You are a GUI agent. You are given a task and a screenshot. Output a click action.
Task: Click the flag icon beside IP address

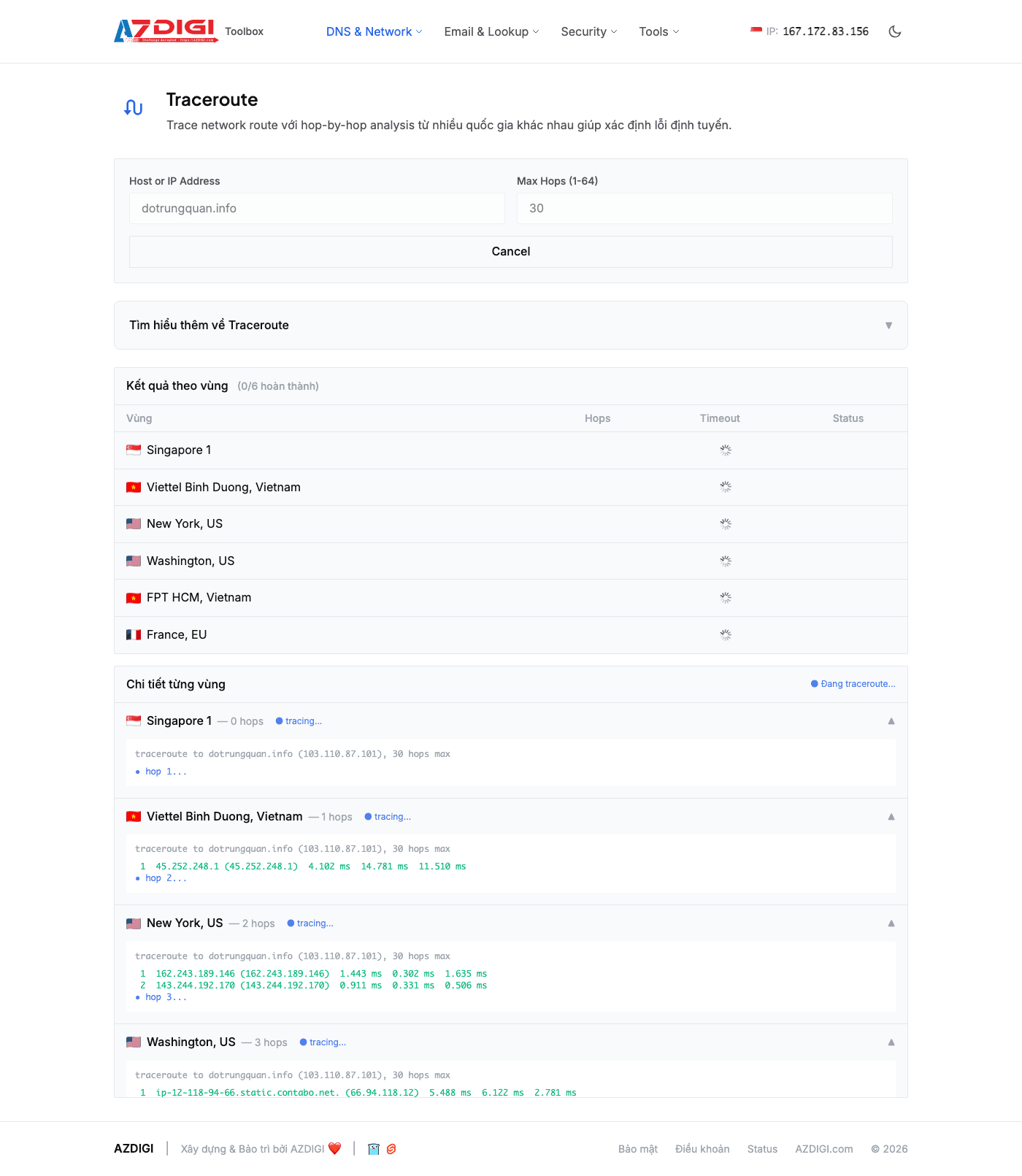click(756, 31)
